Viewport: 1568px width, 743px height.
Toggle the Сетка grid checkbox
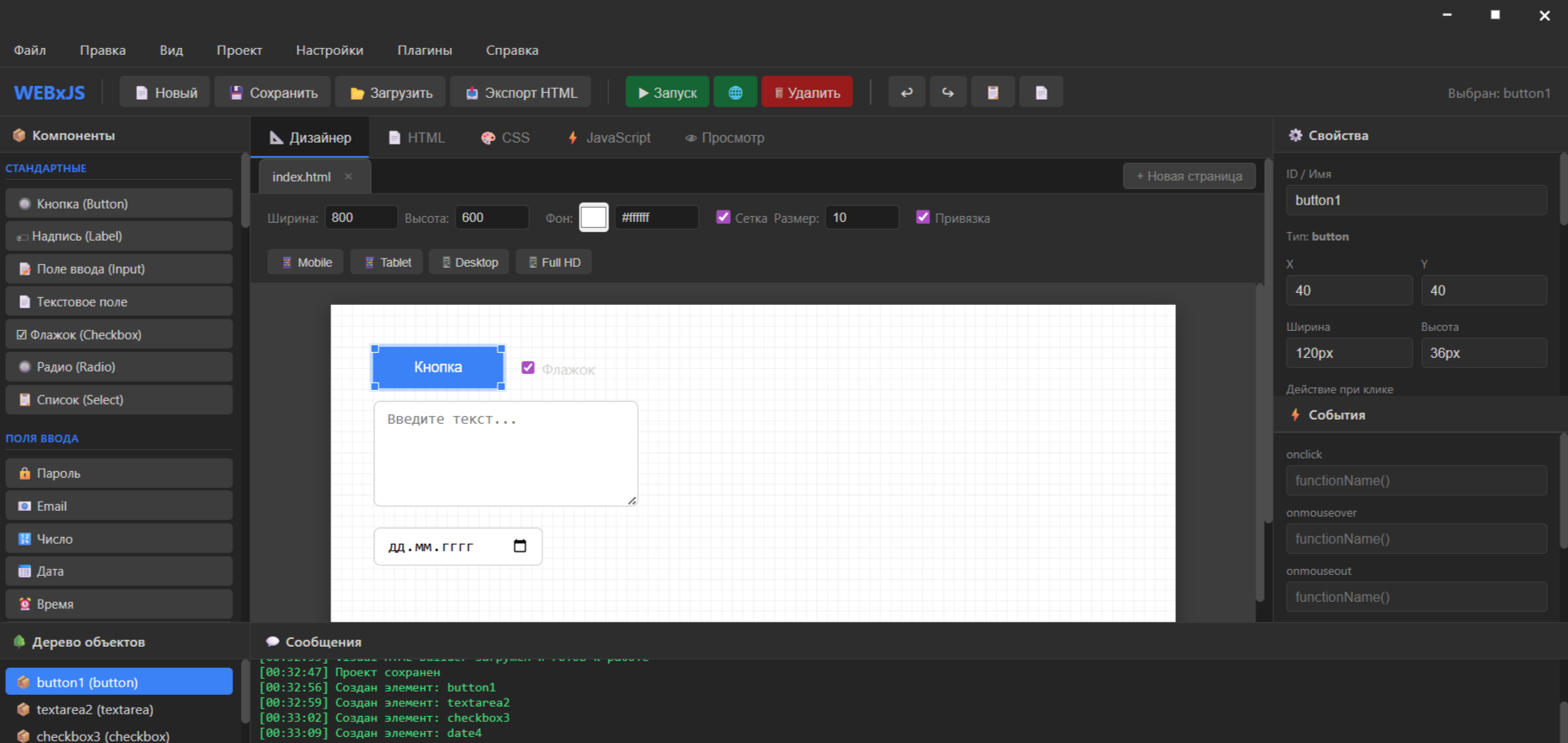[723, 217]
